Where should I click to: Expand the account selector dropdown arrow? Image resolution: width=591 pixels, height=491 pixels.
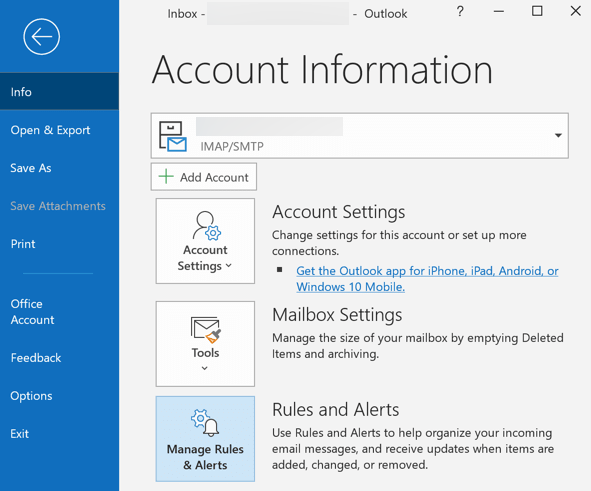click(558, 135)
